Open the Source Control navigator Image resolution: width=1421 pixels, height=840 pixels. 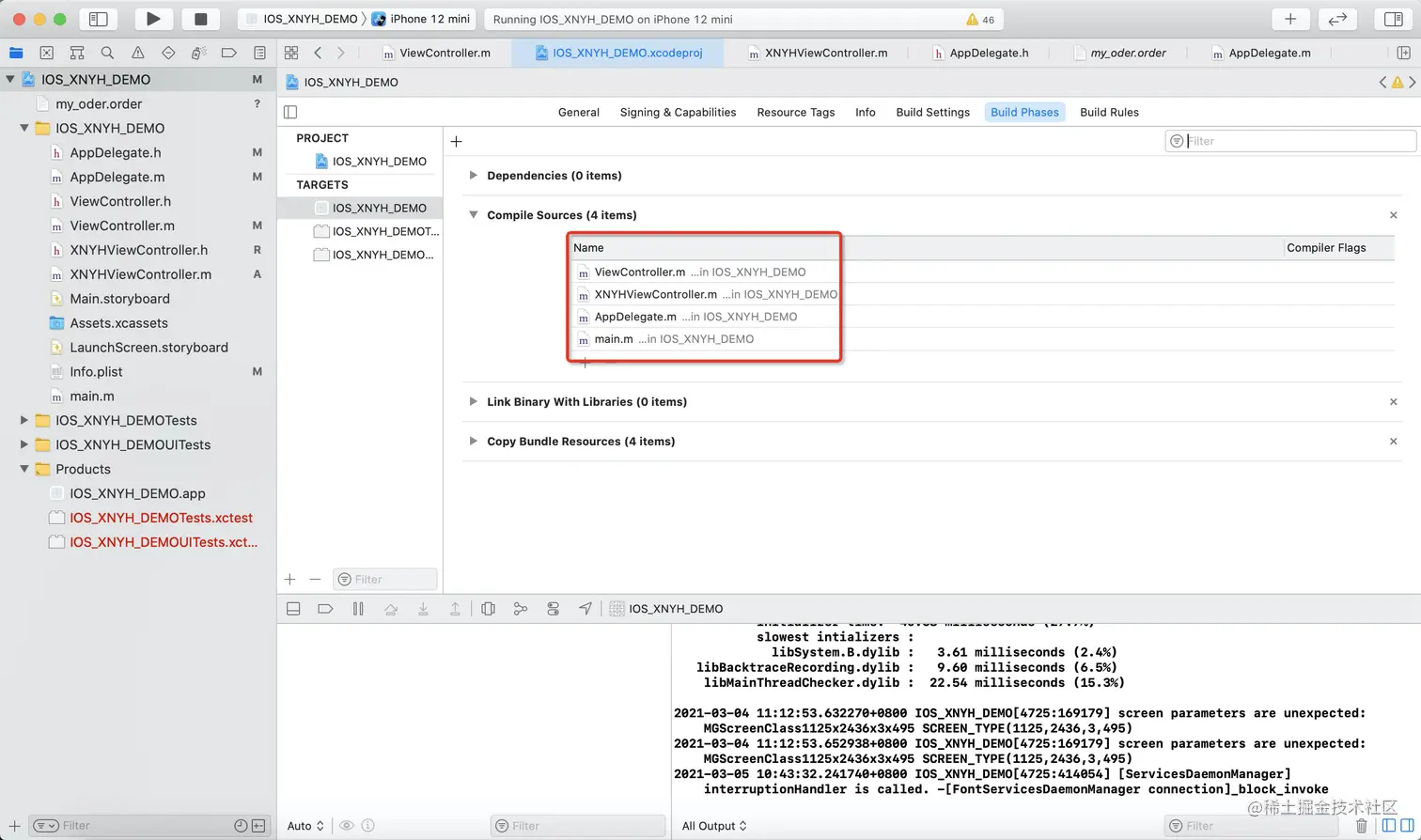(x=47, y=53)
